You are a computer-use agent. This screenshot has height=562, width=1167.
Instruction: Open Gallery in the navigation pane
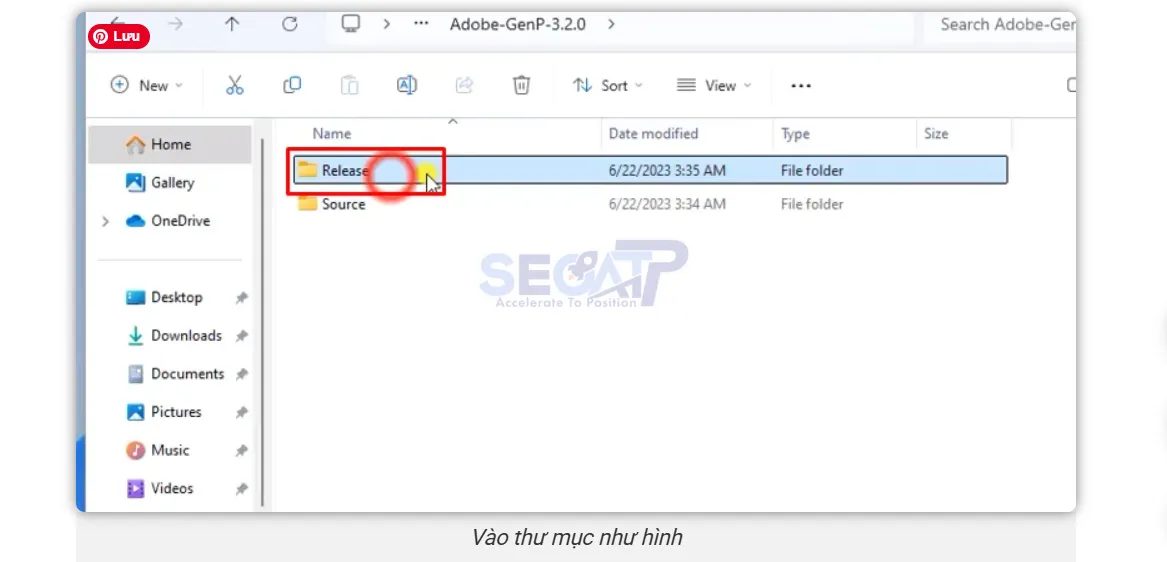(172, 183)
